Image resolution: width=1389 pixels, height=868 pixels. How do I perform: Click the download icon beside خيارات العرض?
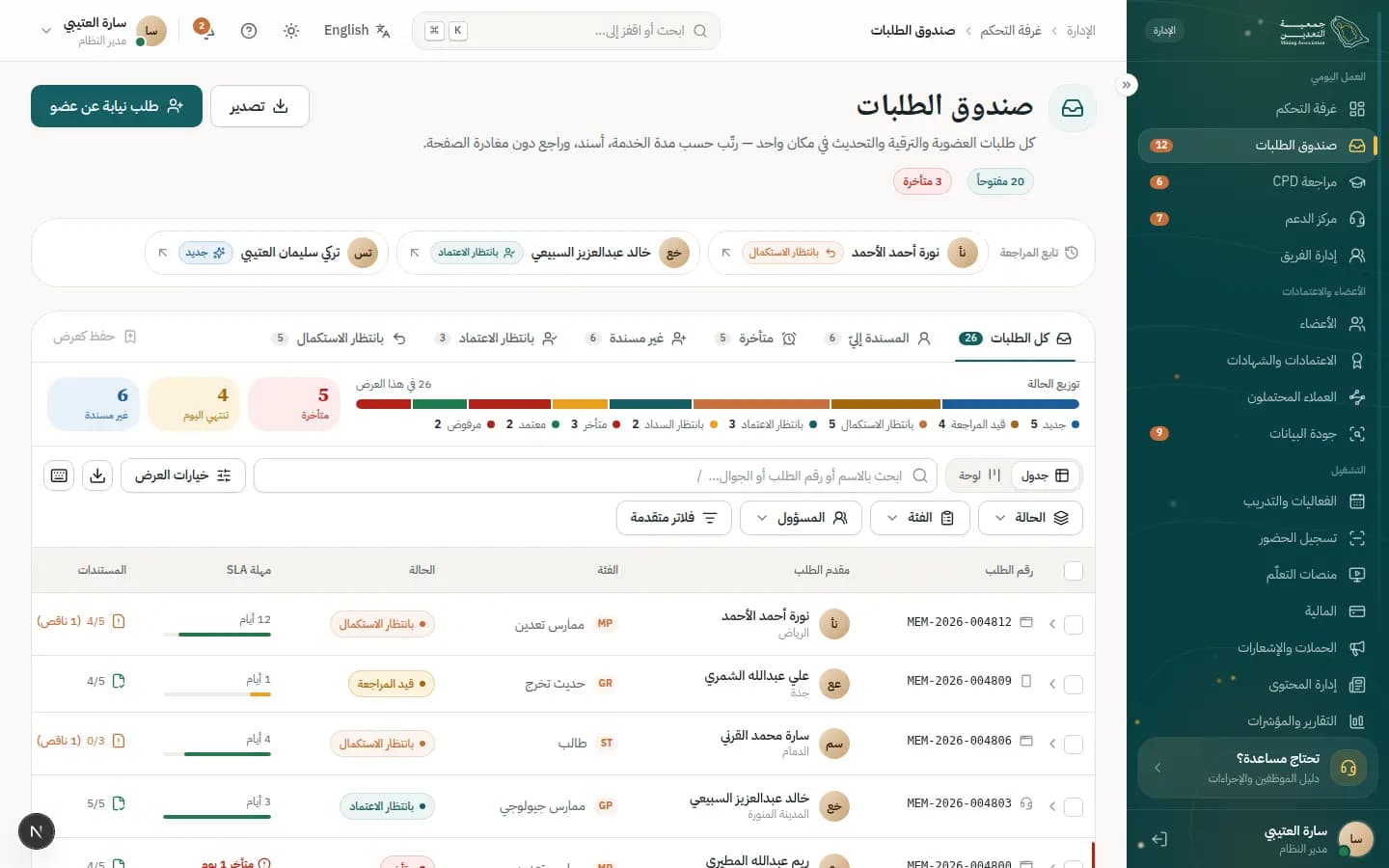coord(97,475)
